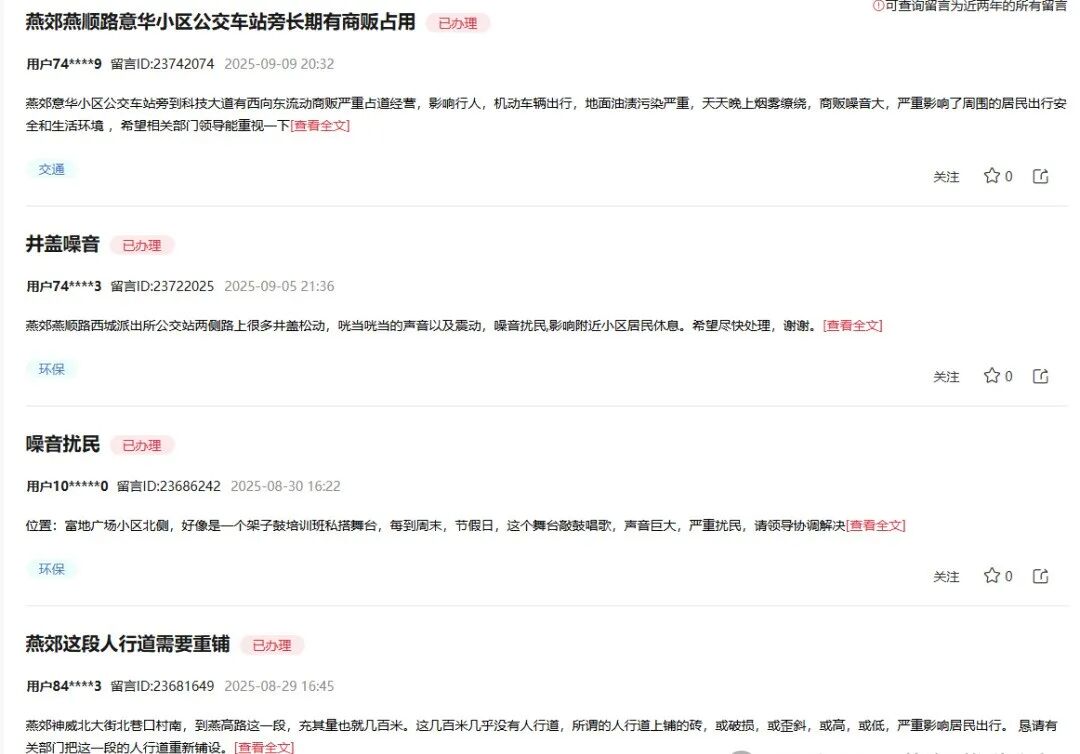
Task: Select 环保 tag under 噪音扰民
Action: coord(52,570)
